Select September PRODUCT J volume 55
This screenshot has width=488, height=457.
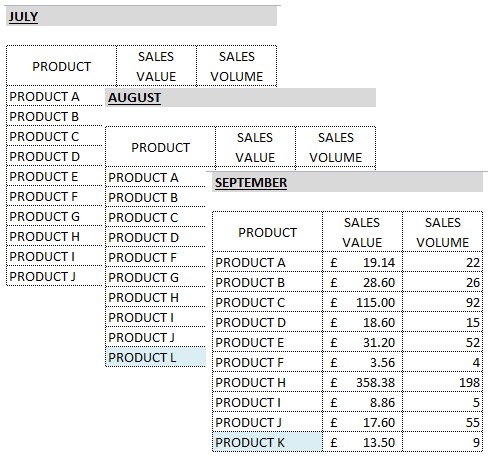(x=443, y=422)
